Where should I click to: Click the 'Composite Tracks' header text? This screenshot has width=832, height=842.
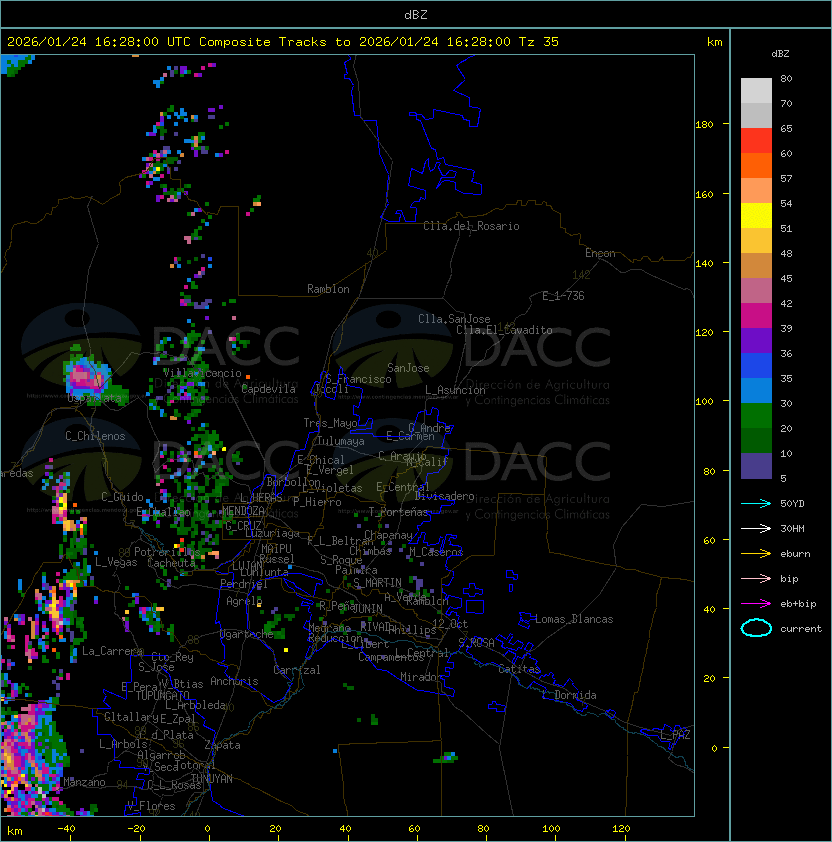click(263, 41)
